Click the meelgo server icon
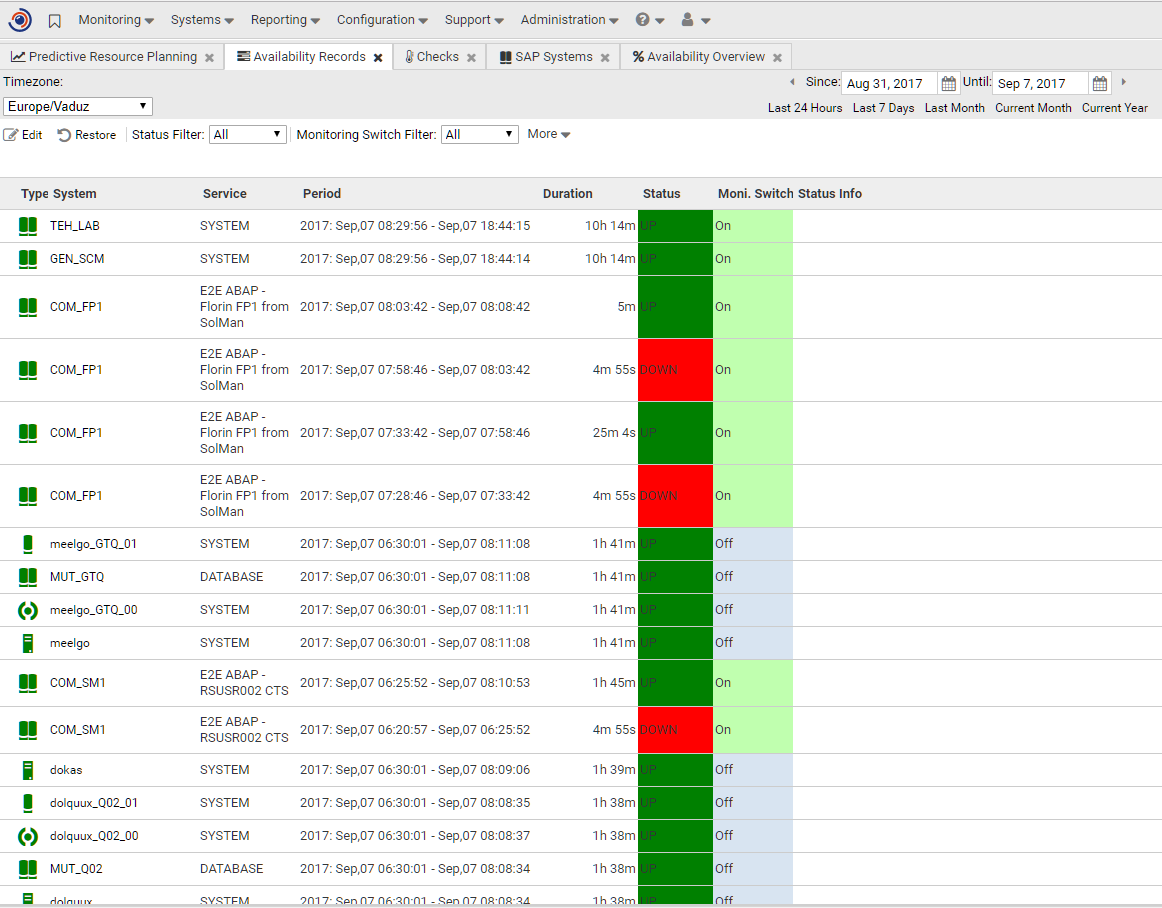Screen dimensions: 1162x908 click(x=27, y=643)
